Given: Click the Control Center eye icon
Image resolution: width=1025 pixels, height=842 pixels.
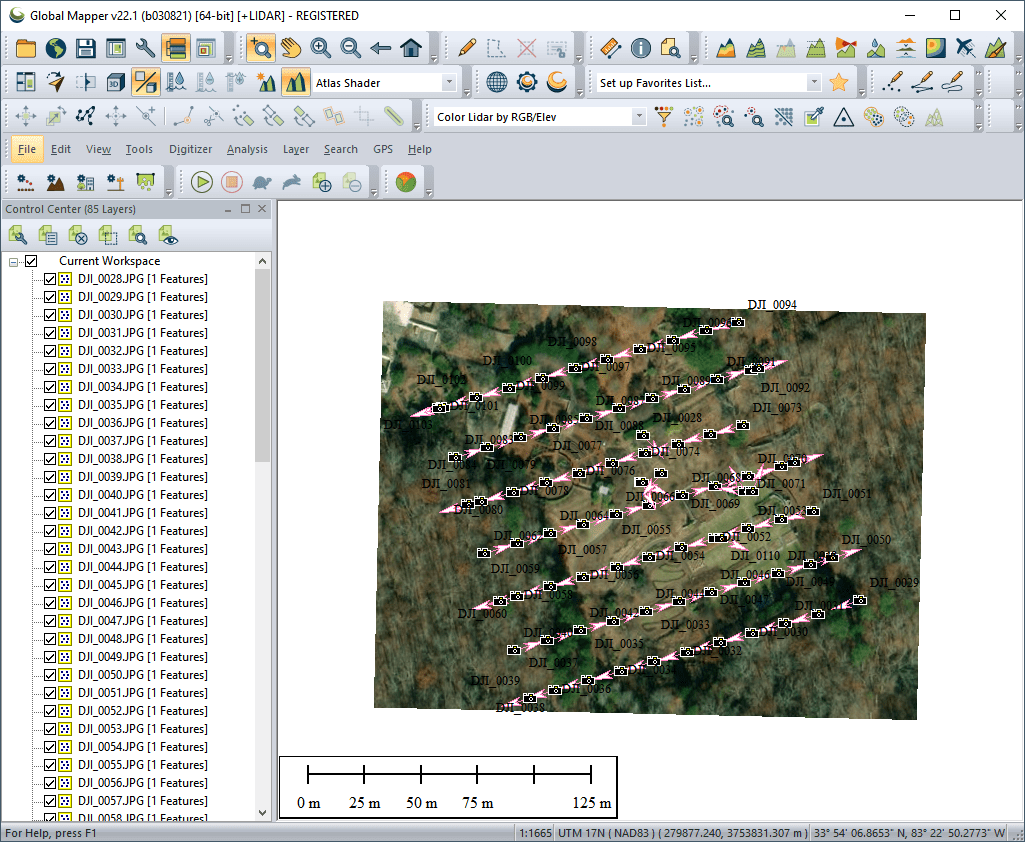Looking at the screenshot, I should (168, 235).
